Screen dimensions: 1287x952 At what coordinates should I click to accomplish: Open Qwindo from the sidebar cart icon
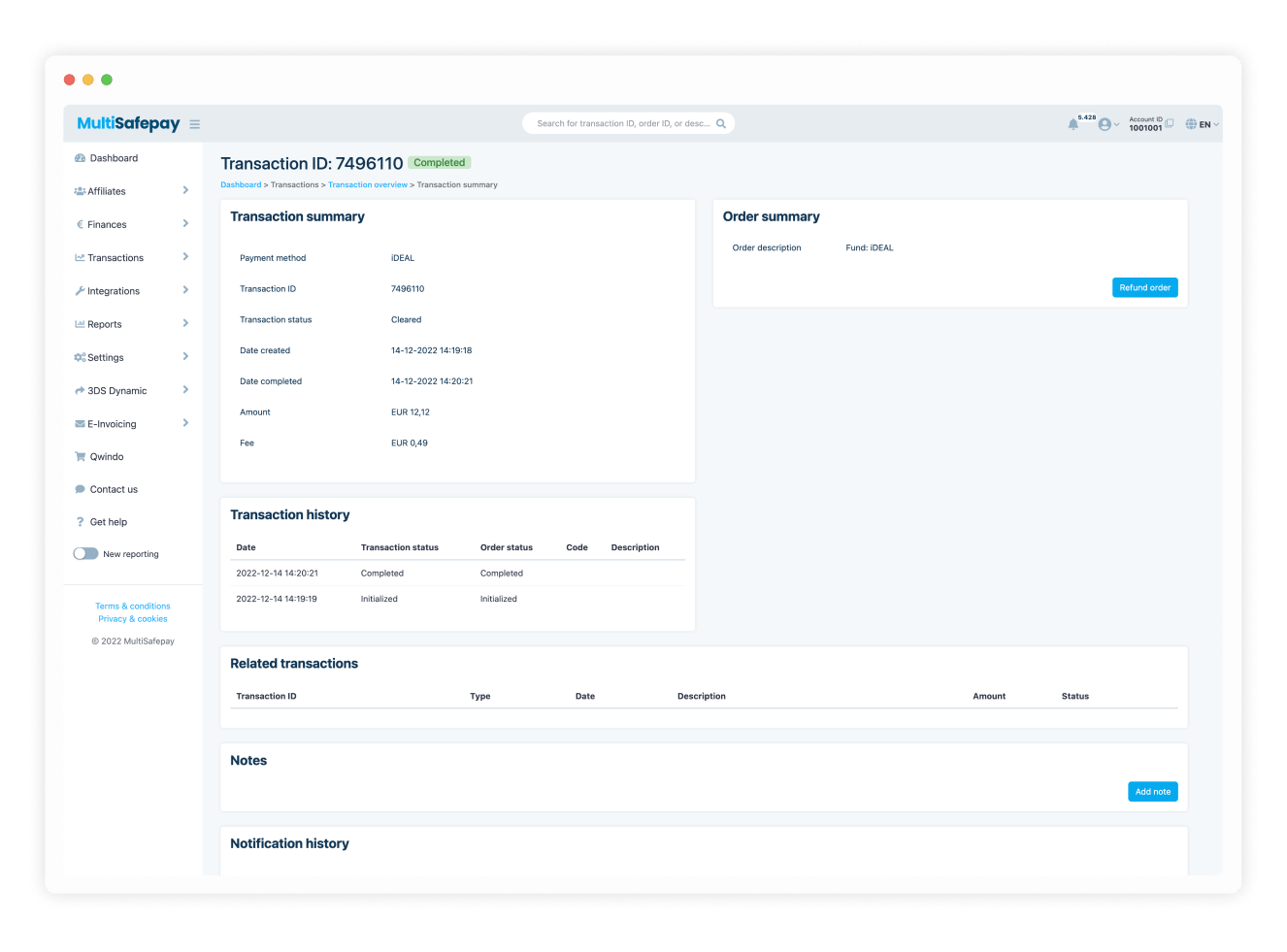pyautogui.click(x=81, y=456)
